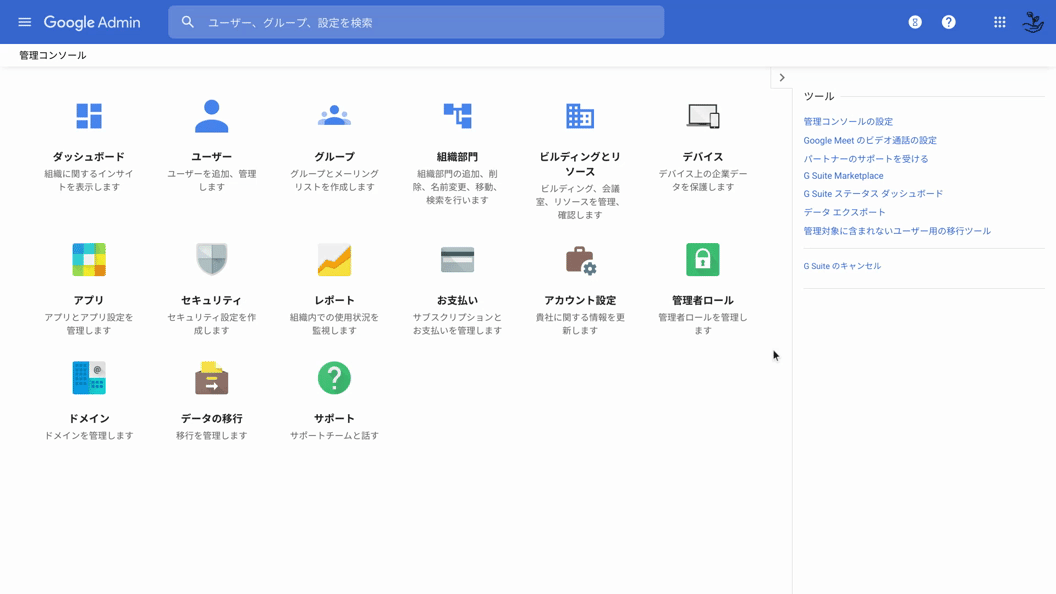Viewport: 1056px width, 594px height.
Task: Open the hamburger main menu
Action: 25,22
